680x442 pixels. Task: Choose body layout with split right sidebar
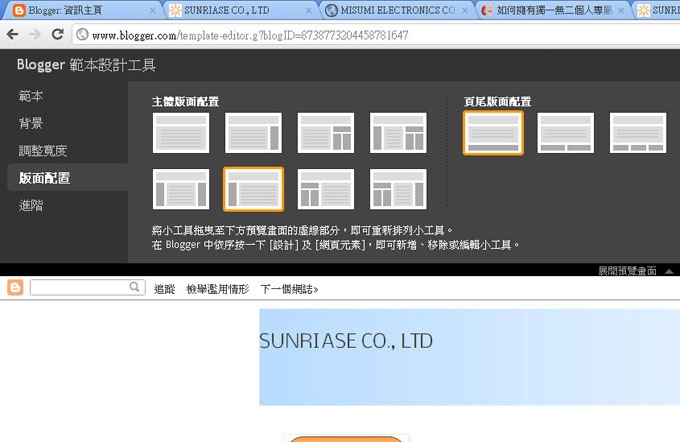point(326,133)
